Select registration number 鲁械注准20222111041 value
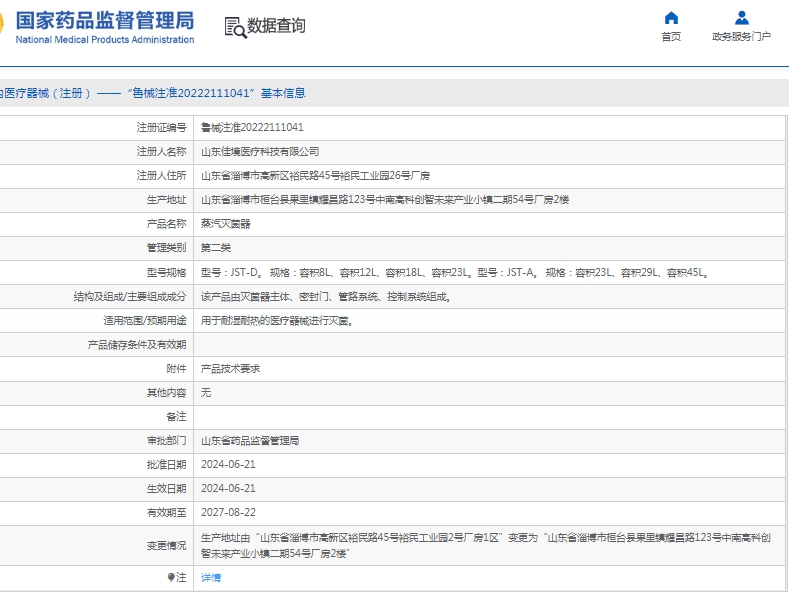 [x=252, y=127]
